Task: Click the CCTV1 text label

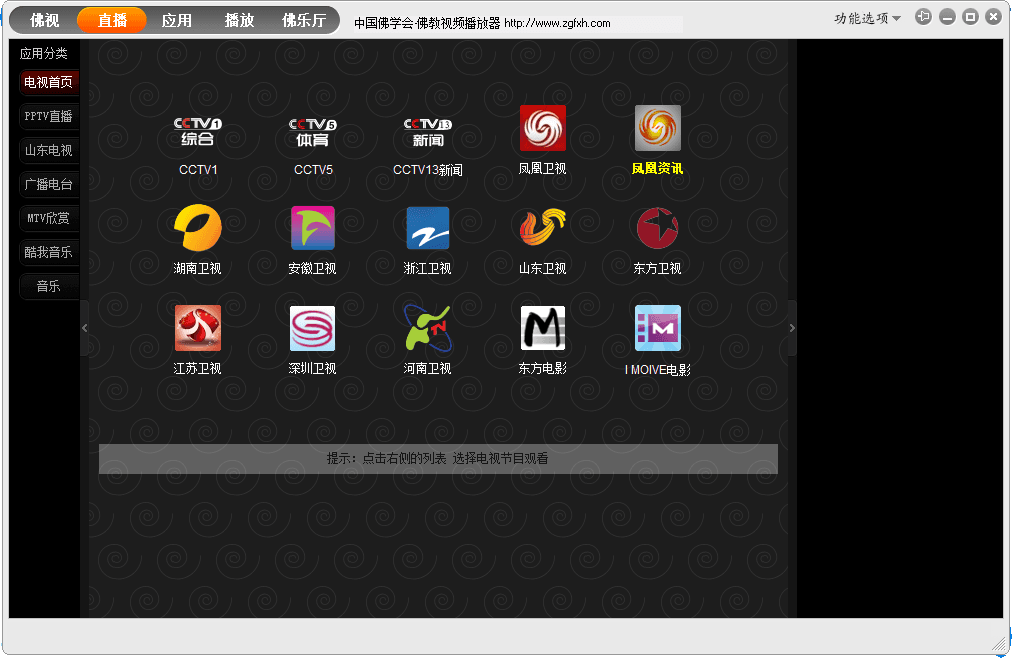Action: [x=198, y=170]
